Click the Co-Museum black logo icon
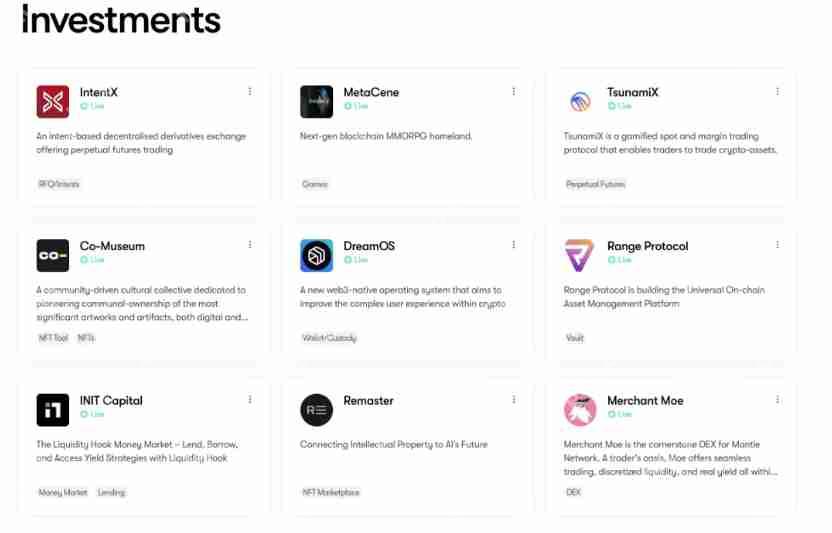 click(x=53, y=255)
